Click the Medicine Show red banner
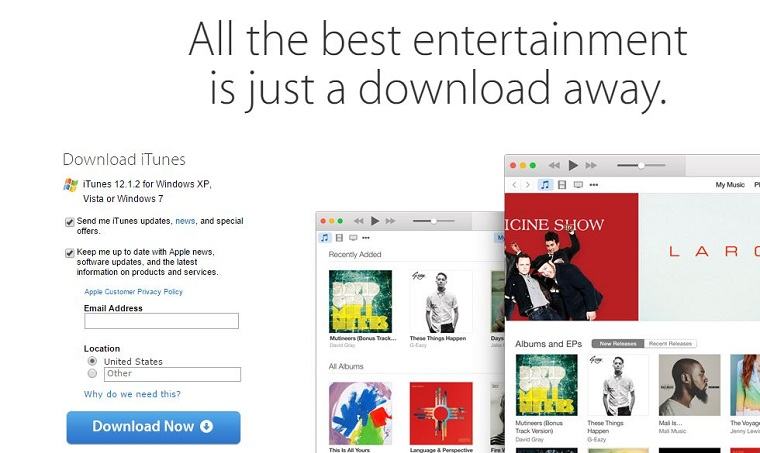The width and height of the screenshot is (760, 453). (571, 257)
